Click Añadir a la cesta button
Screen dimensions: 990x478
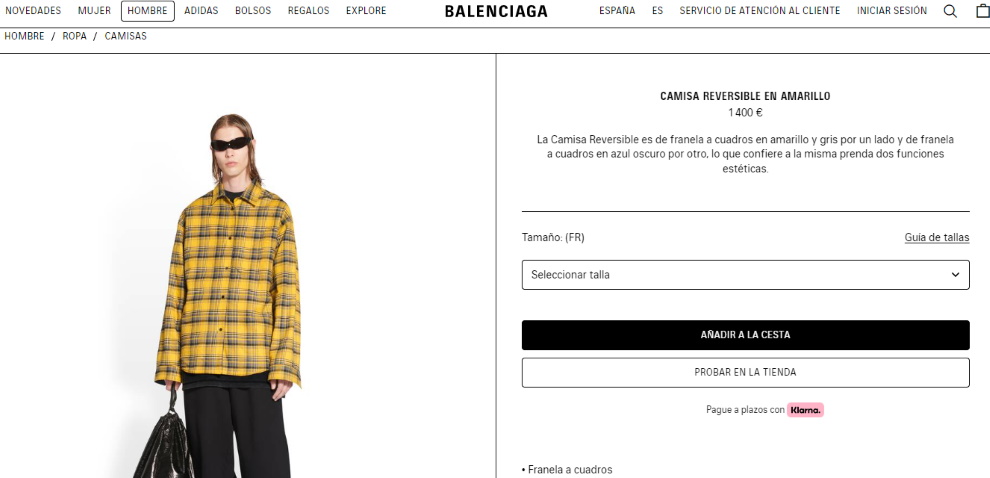pos(745,335)
